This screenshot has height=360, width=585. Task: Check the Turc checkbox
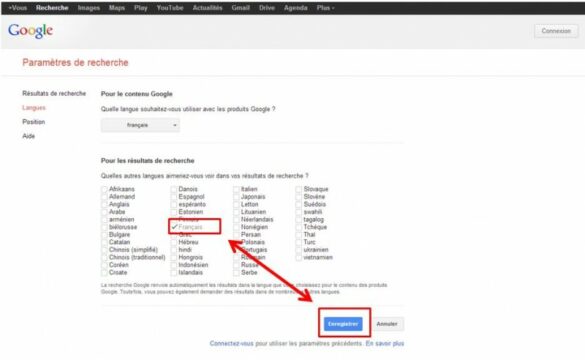pos(298,242)
